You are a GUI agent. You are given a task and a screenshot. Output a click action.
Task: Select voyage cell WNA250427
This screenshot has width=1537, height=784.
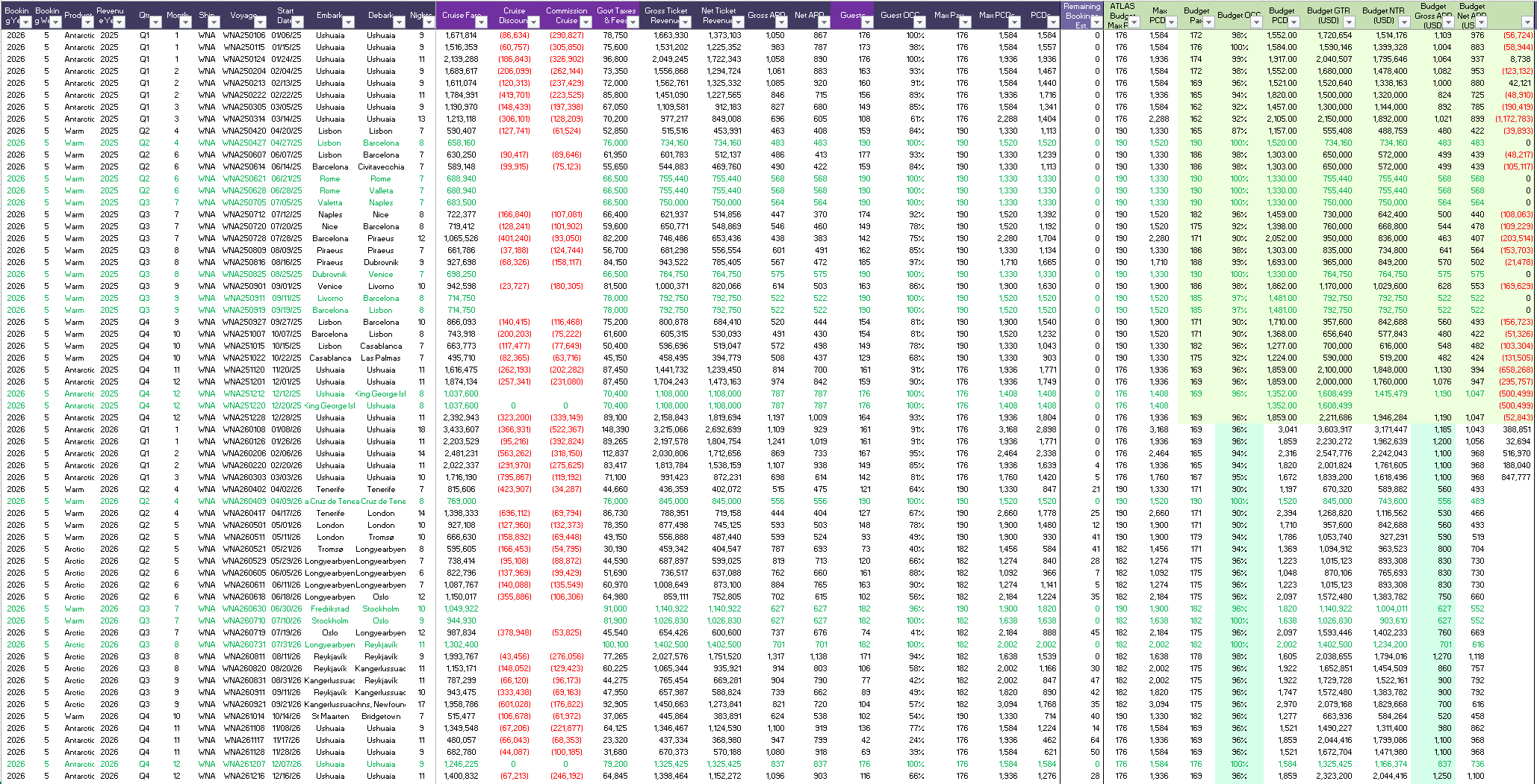pyautogui.click(x=244, y=143)
